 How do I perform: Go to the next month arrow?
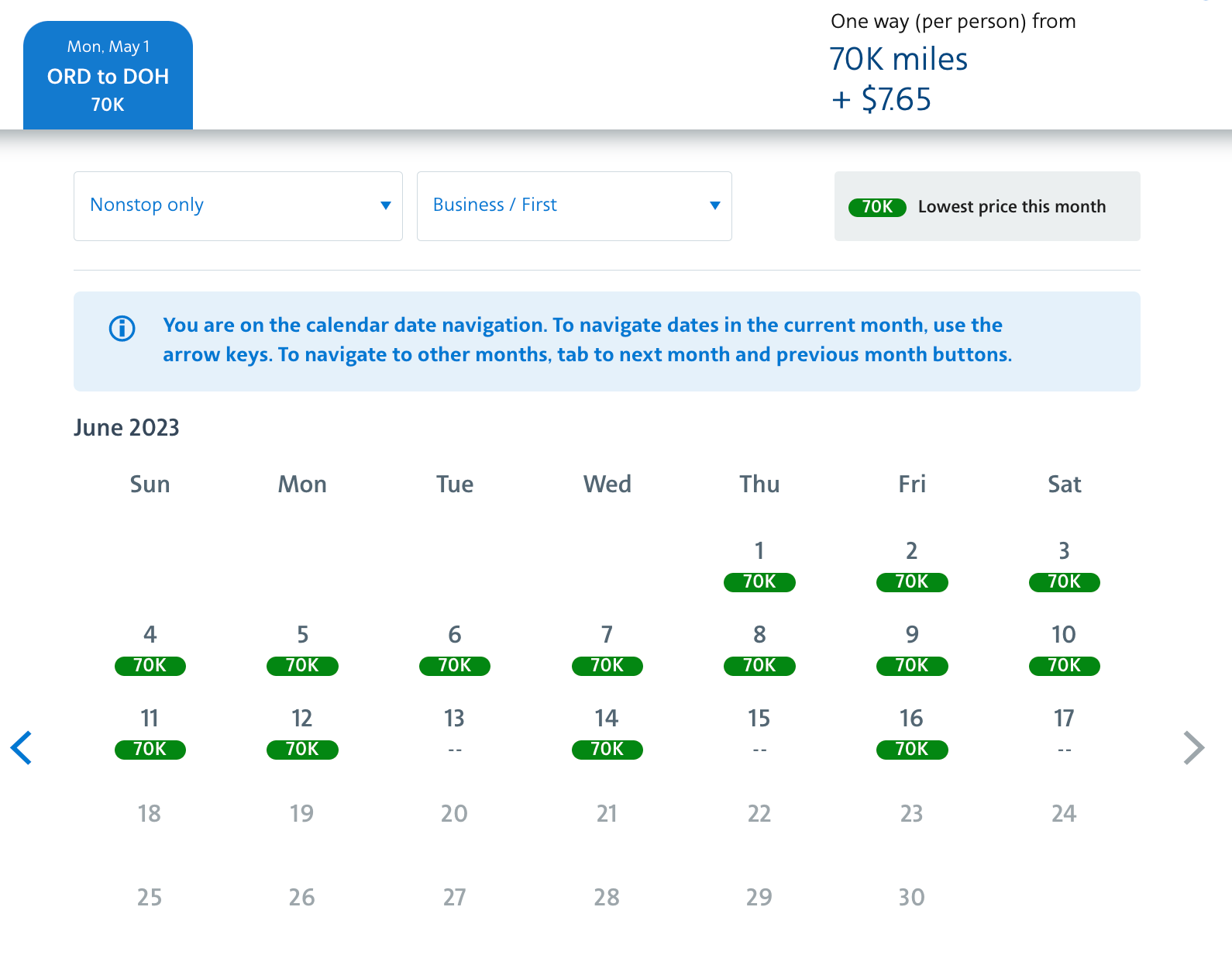point(1194,748)
